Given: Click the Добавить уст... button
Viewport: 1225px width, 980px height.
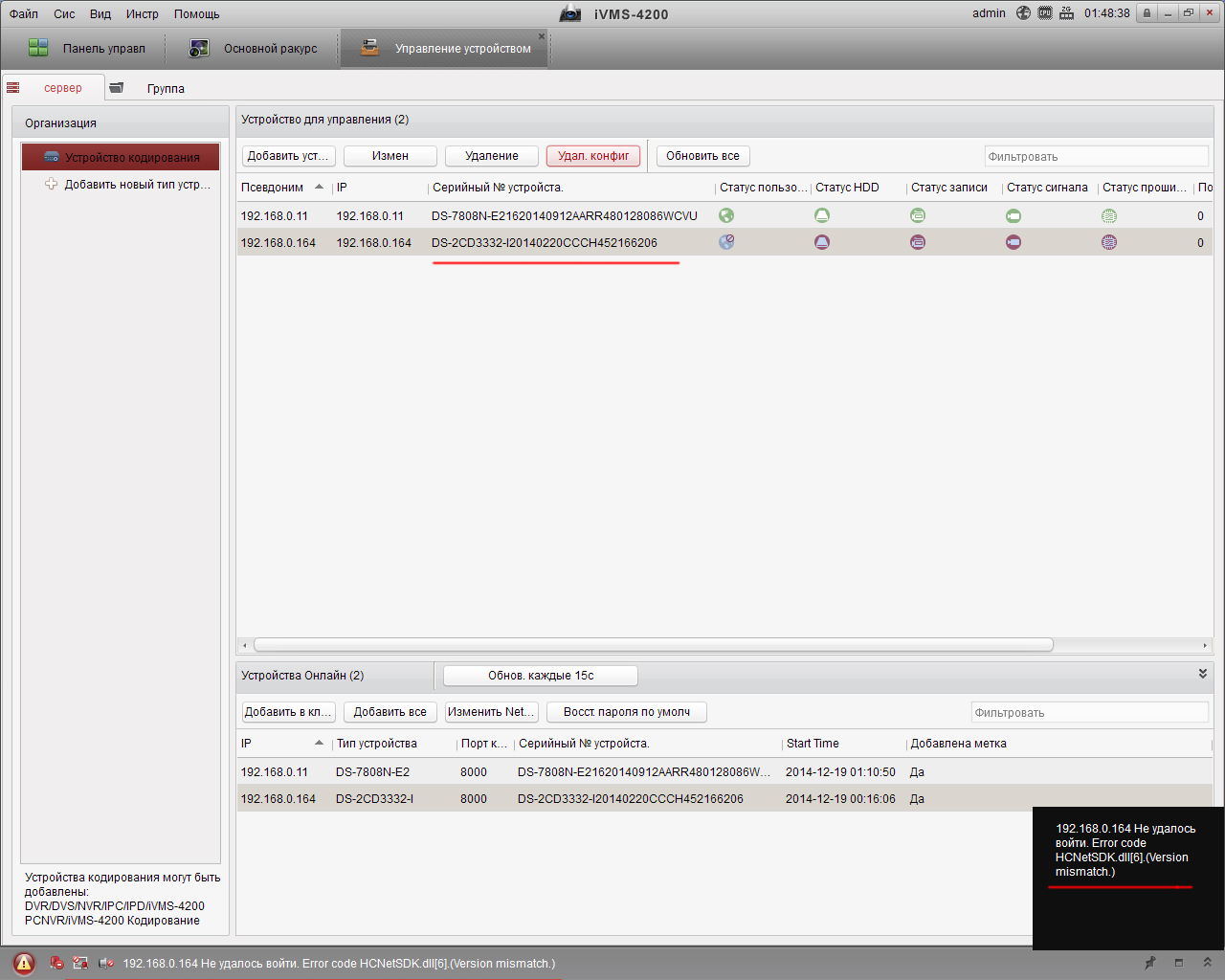Looking at the screenshot, I should click(288, 156).
